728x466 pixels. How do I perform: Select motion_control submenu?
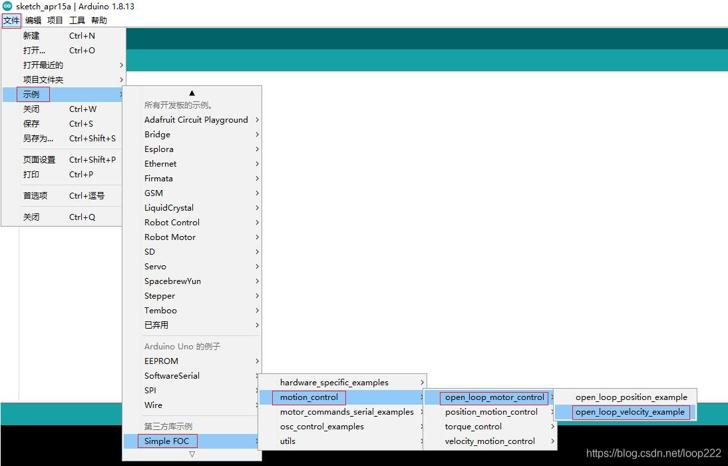coord(342,397)
